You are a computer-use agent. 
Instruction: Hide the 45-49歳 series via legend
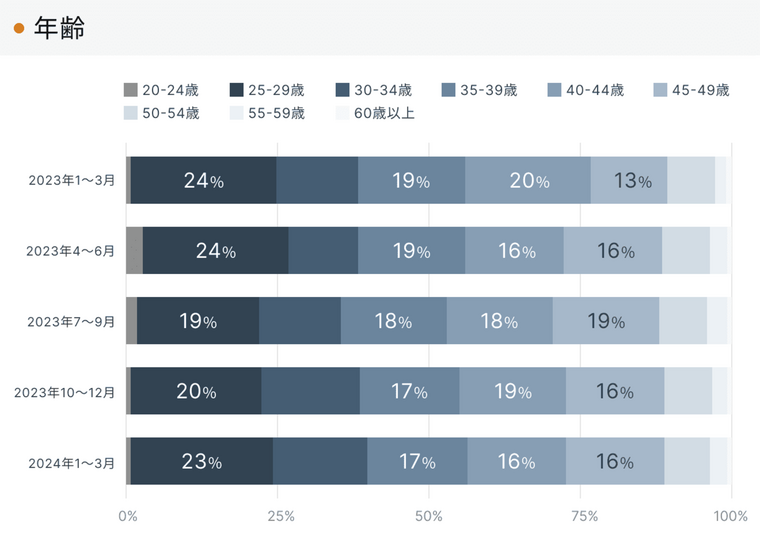pos(691,90)
